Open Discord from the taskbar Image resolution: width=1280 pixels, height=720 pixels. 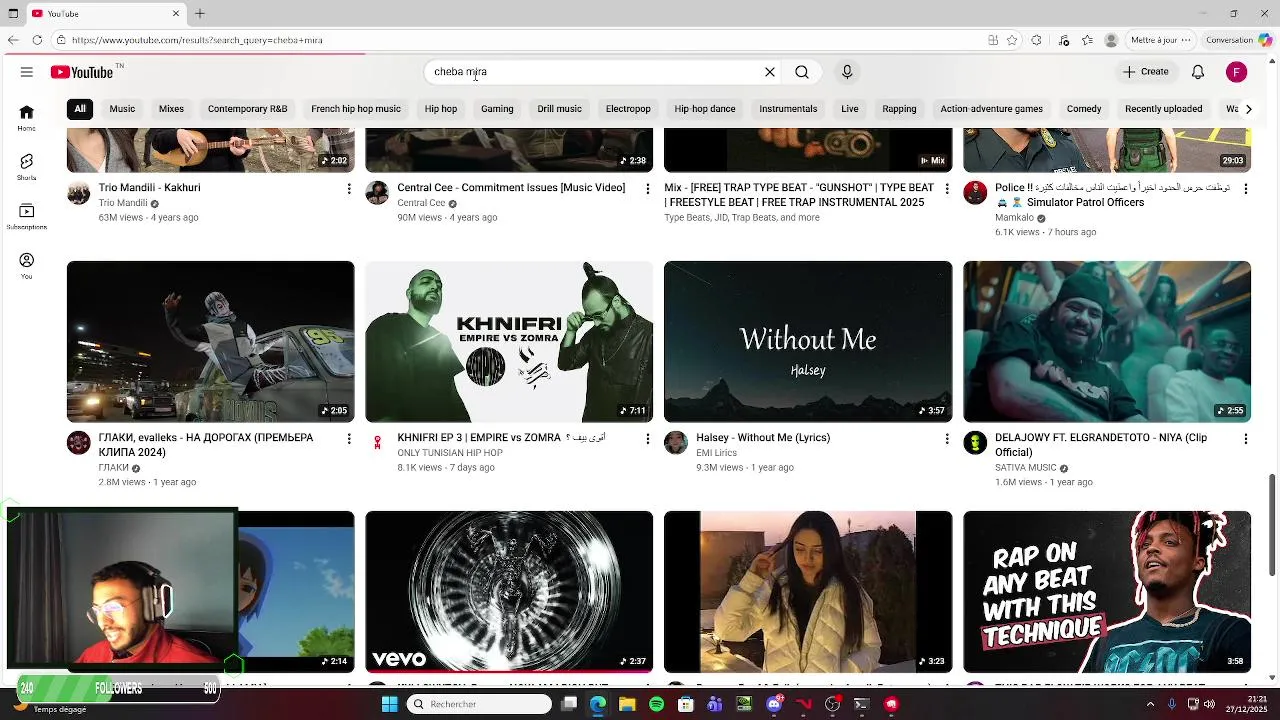[774, 704]
